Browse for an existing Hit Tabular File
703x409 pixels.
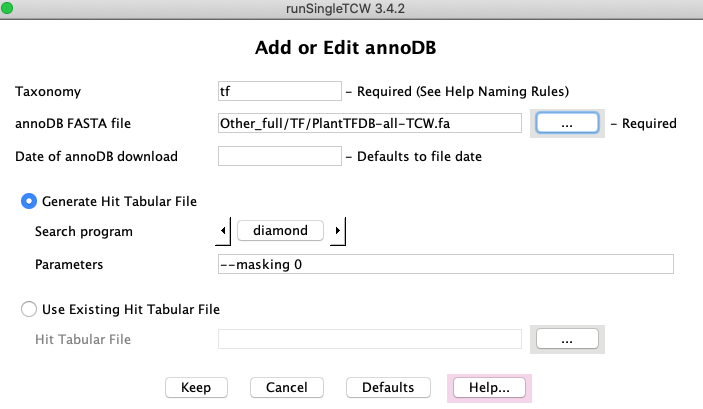566,339
